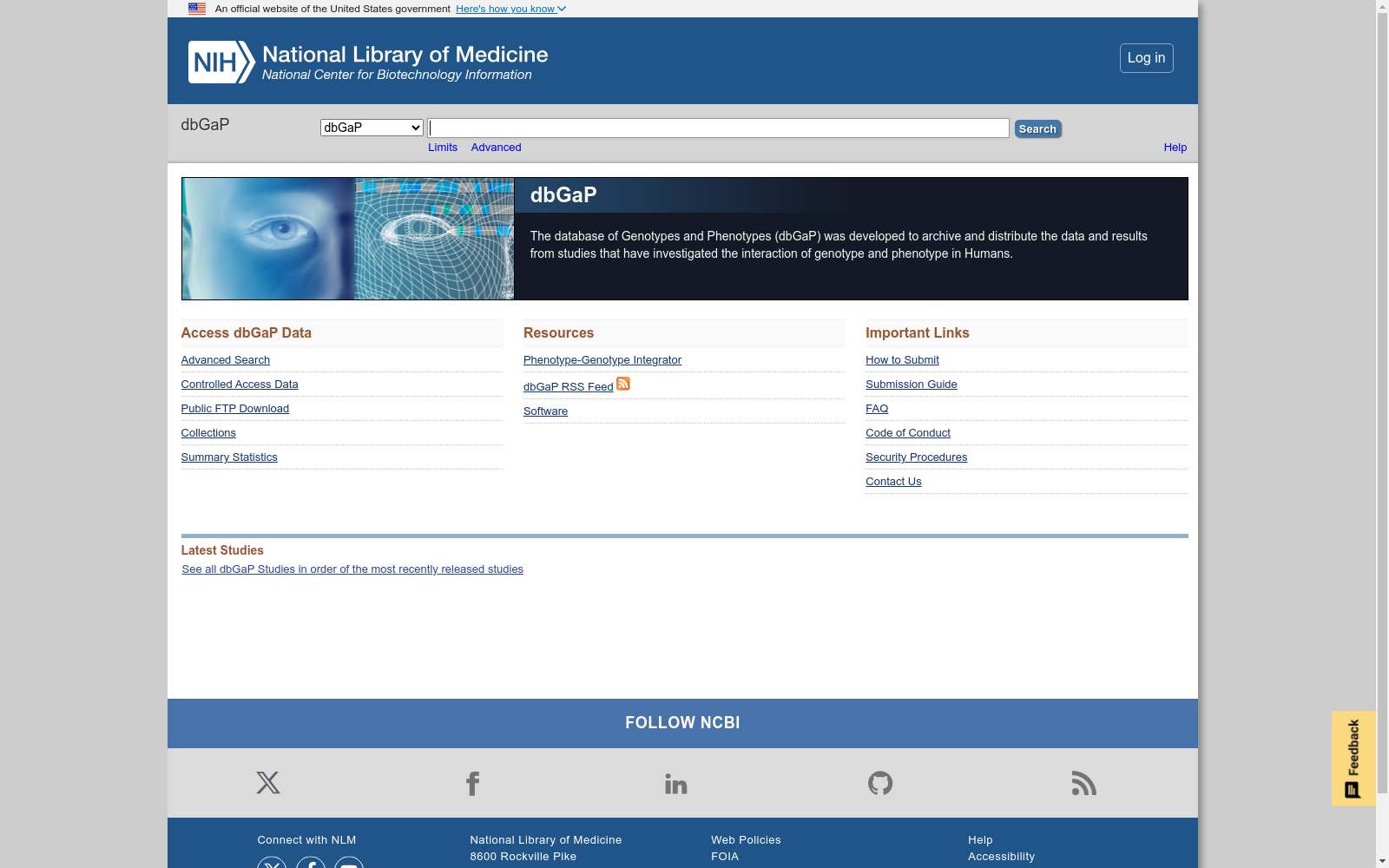The height and width of the screenshot is (868, 1389).
Task: Click the National Library of Medicine header title
Action: [x=405, y=55]
